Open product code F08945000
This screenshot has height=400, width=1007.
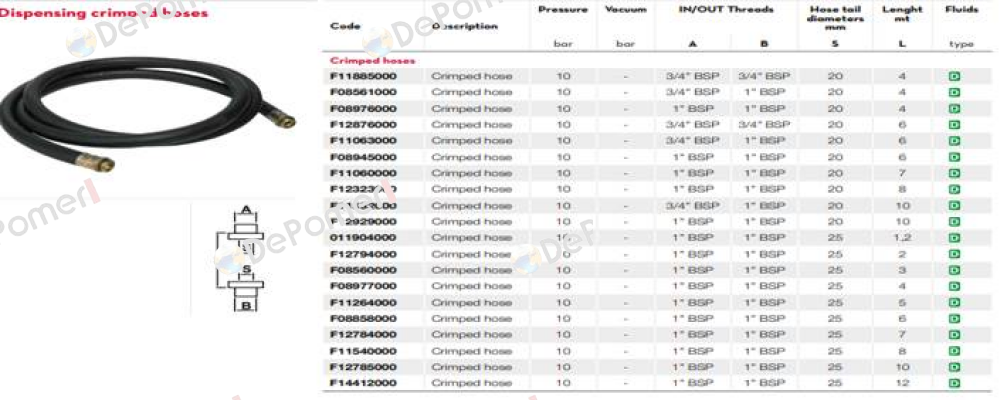pyautogui.click(x=363, y=157)
